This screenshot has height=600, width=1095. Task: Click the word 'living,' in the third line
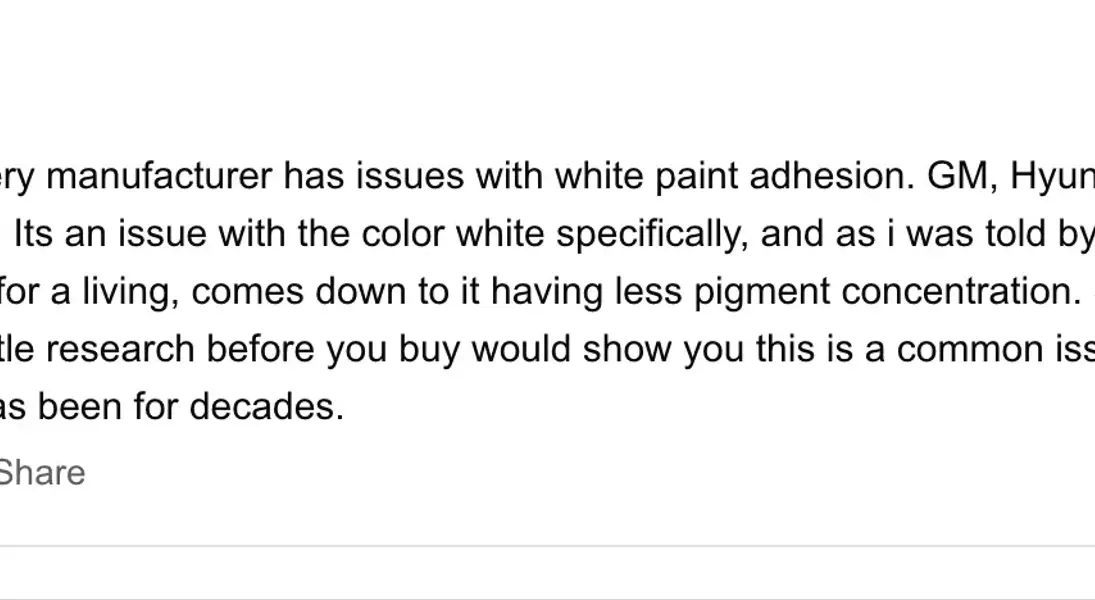(x=131, y=293)
